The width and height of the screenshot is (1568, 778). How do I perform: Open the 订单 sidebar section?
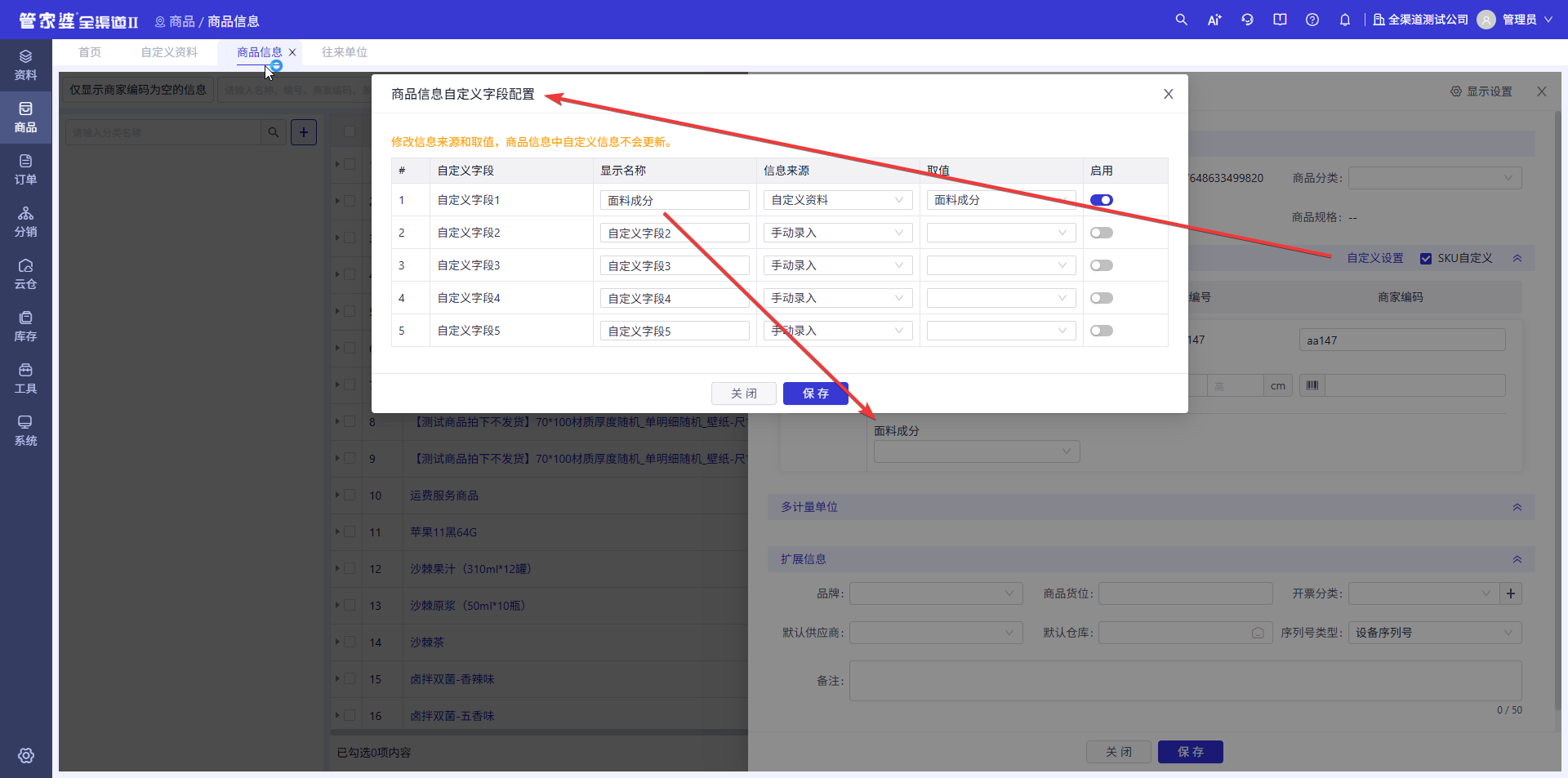(x=25, y=170)
